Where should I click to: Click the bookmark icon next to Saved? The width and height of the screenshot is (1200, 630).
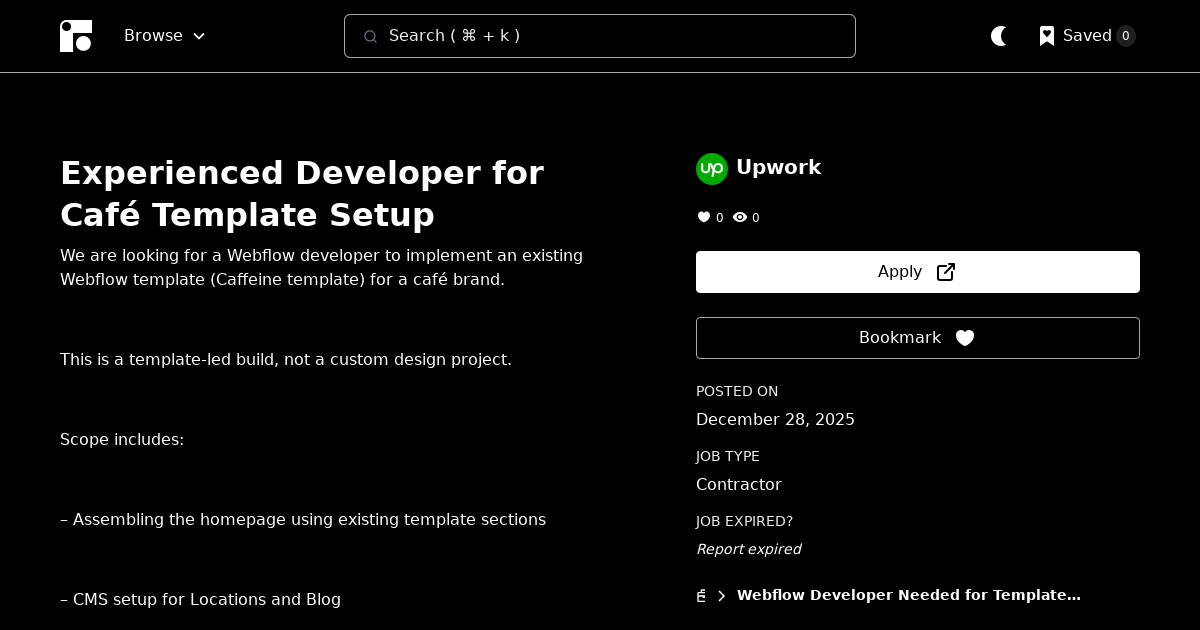tap(1046, 36)
